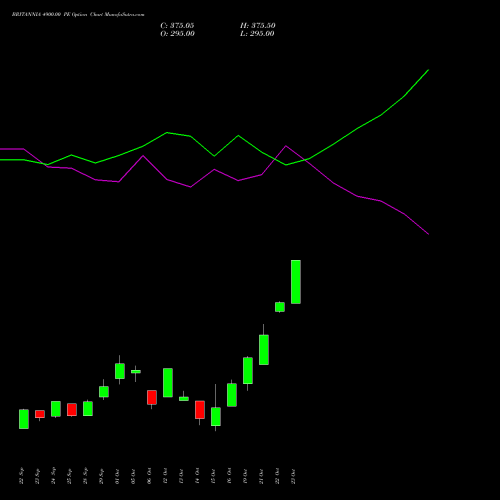Click the 21 Oct date label

(x=262, y=476)
